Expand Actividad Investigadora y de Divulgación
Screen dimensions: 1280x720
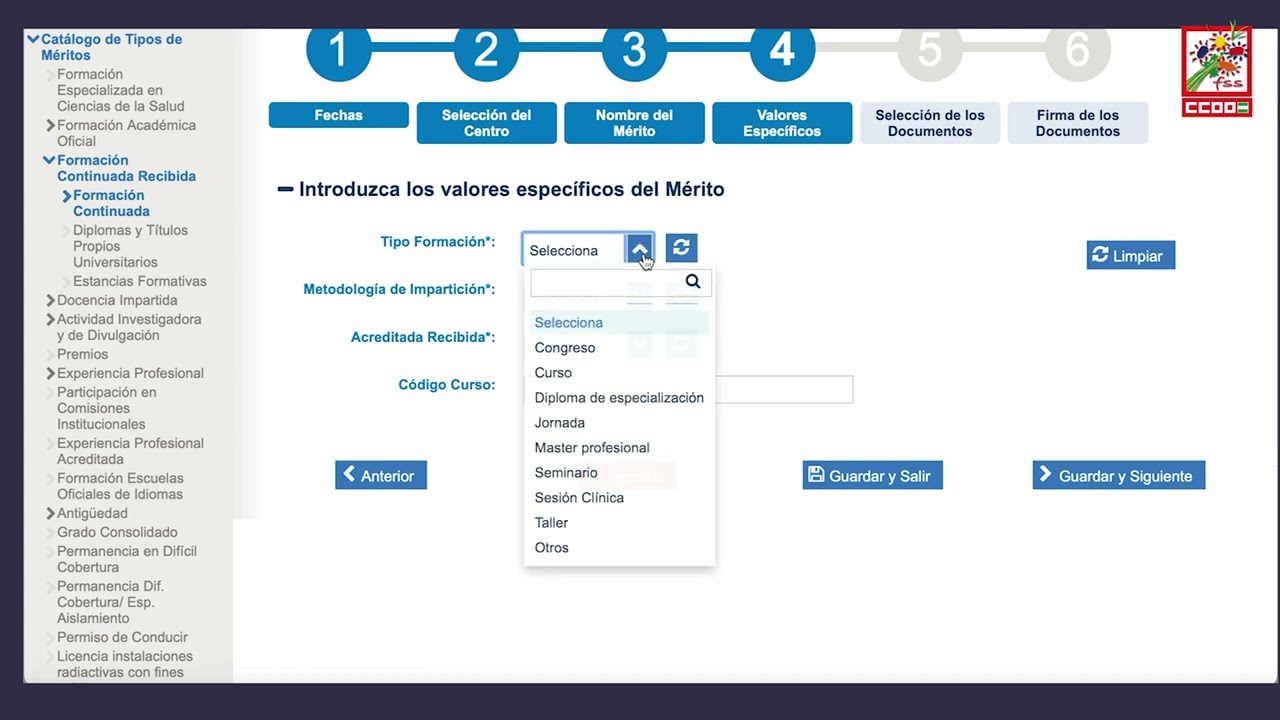pyautogui.click(x=50, y=320)
